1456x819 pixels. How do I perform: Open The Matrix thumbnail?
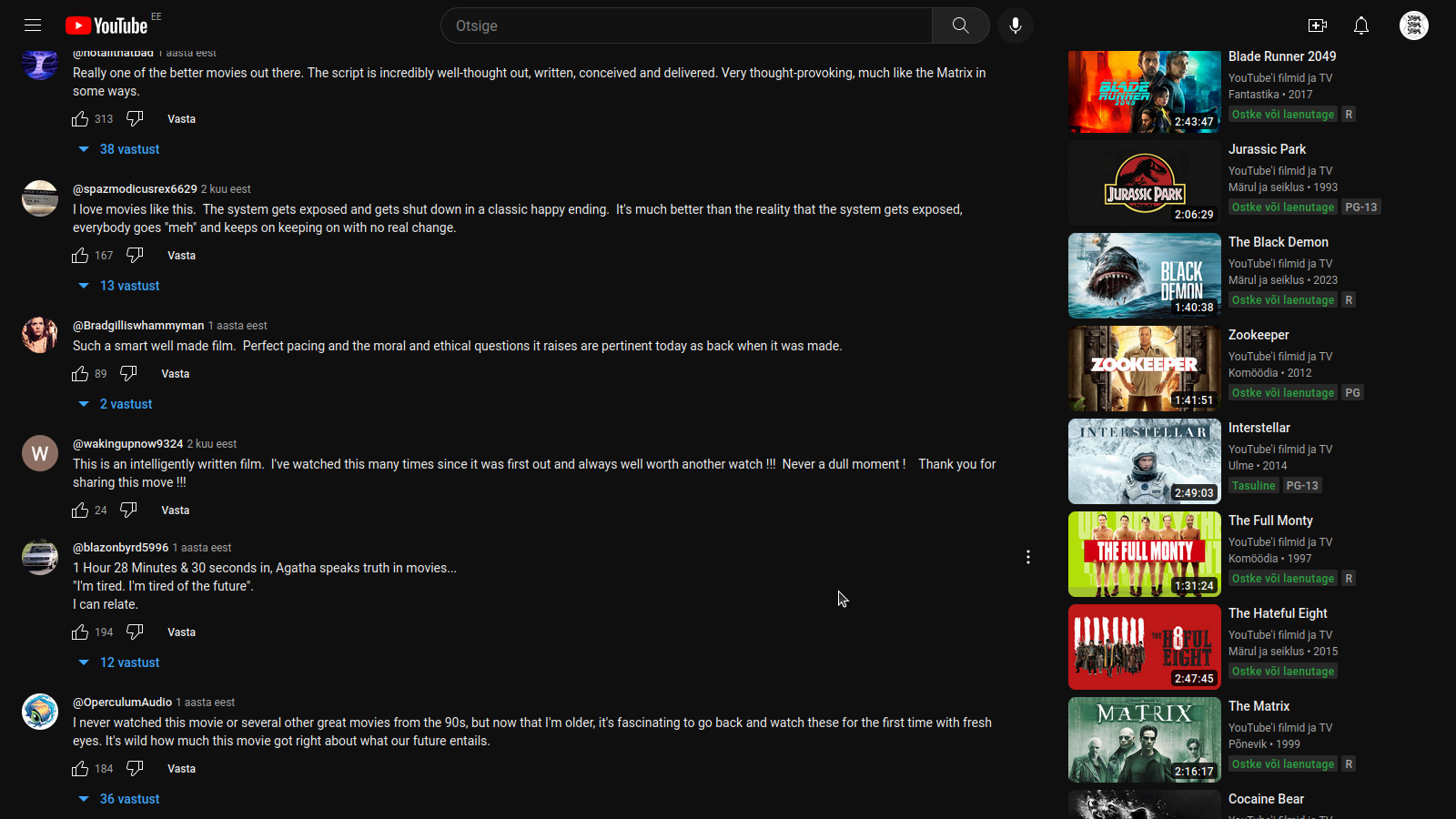(x=1145, y=740)
